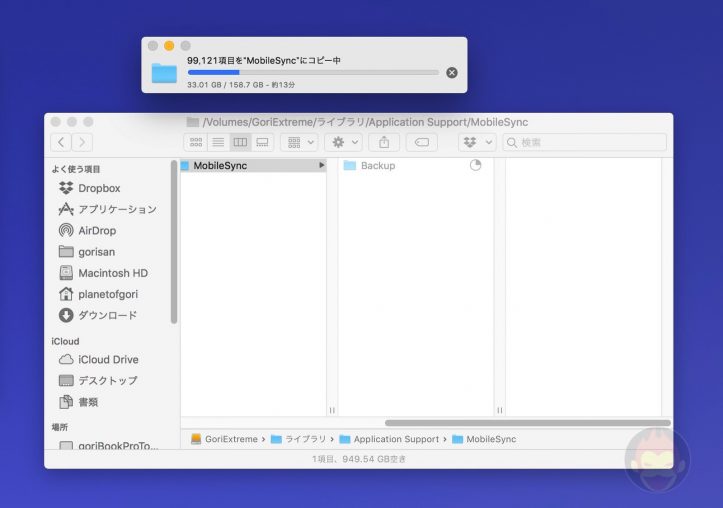Click MobileSync in the path bar
The height and width of the screenshot is (508, 723).
pos(485,439)
